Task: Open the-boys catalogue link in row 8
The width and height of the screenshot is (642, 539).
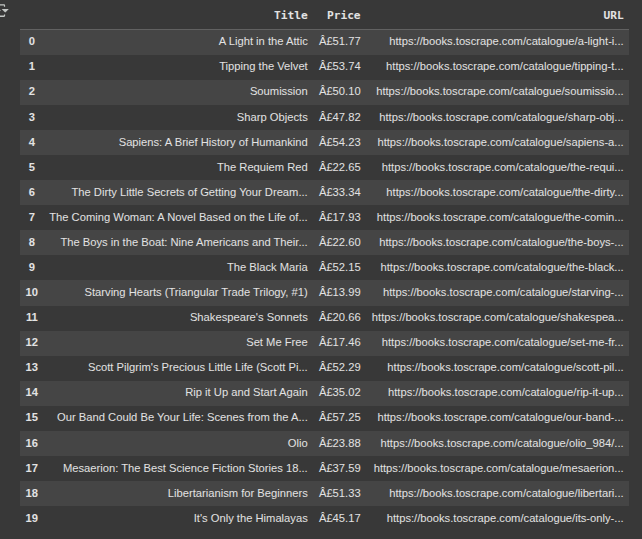Action: tap(501, 242)
